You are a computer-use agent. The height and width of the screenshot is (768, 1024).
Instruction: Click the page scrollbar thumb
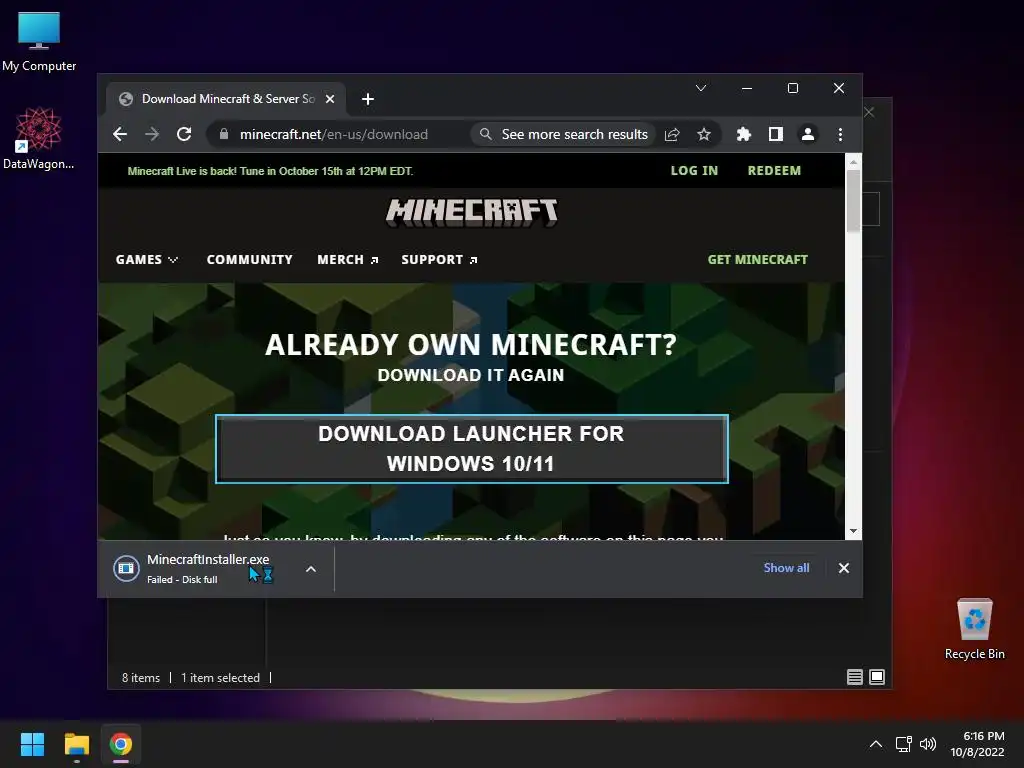click(x=853, y=201)
